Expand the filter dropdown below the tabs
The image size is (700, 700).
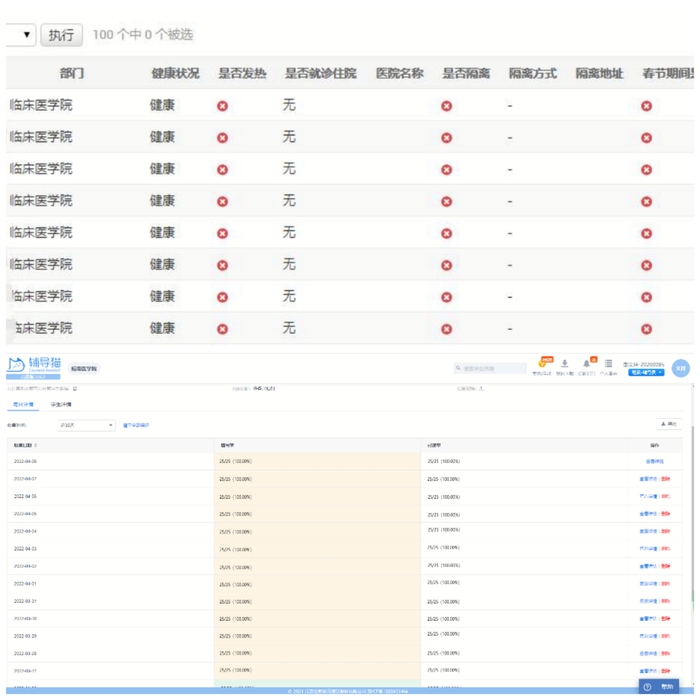85,425
